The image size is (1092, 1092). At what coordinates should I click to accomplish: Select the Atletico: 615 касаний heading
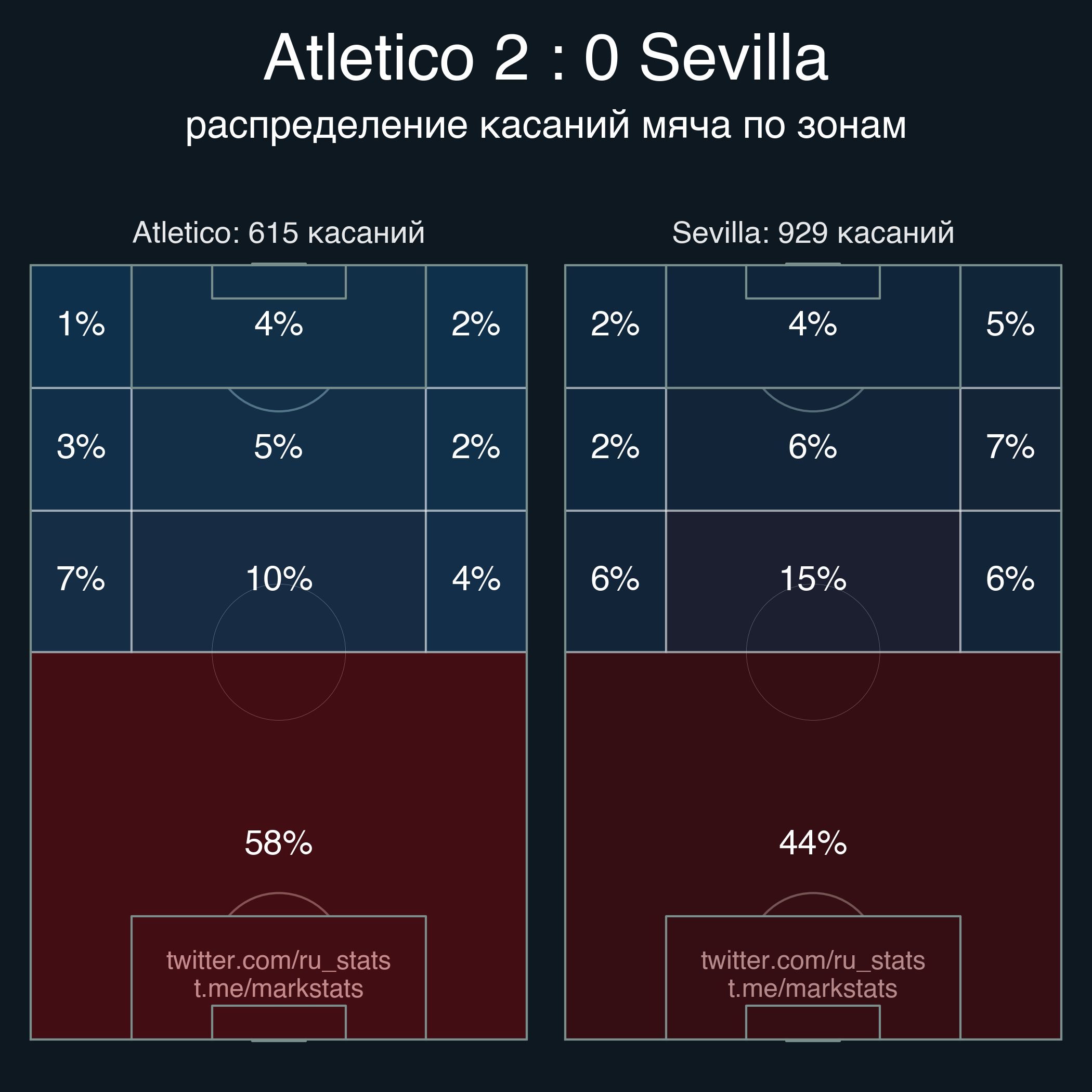pos(279,233)
